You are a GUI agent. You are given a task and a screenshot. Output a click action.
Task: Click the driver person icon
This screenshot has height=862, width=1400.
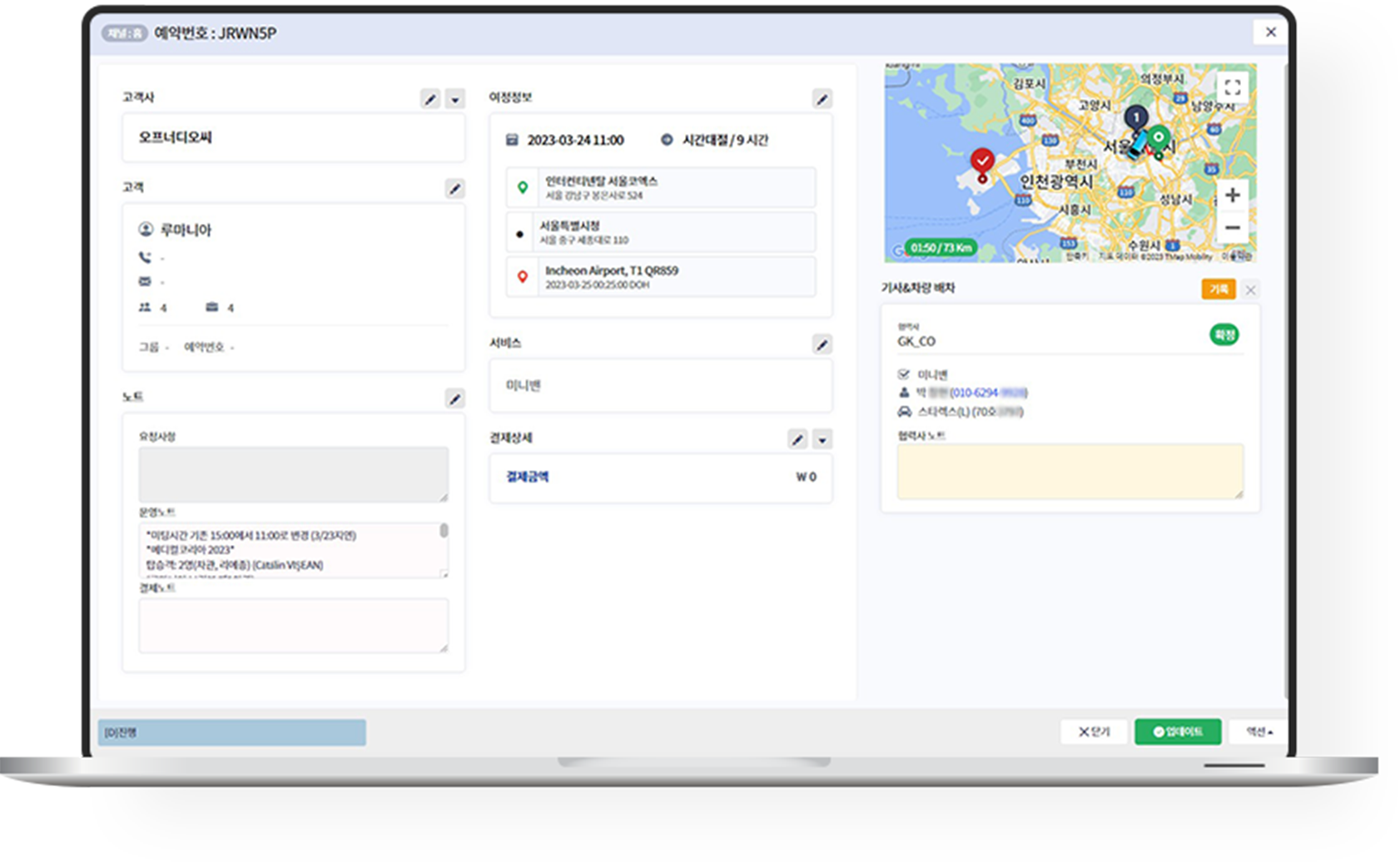(904, 393)
